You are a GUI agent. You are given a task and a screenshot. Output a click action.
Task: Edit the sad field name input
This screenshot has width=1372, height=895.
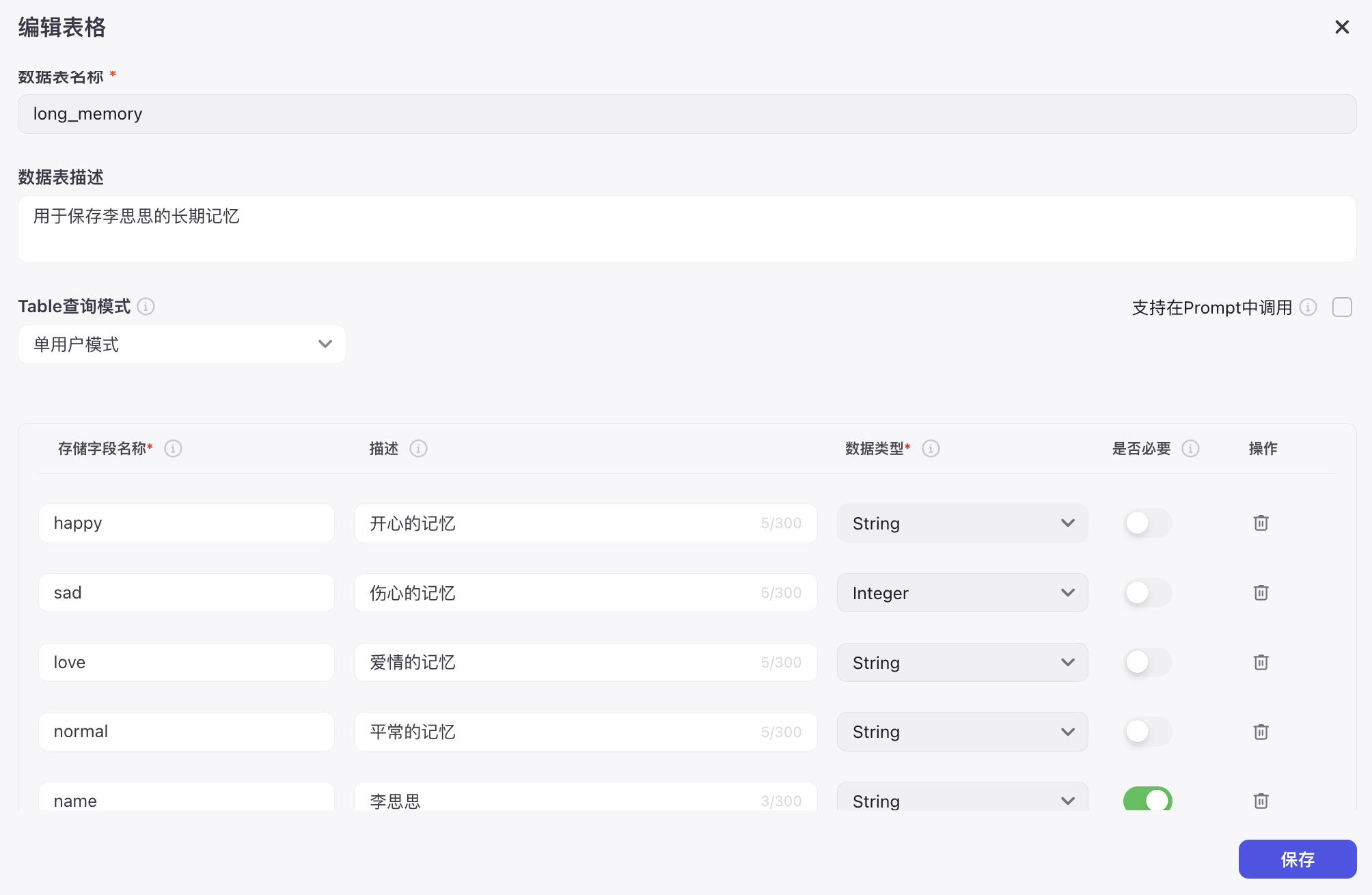pos(187,593)
